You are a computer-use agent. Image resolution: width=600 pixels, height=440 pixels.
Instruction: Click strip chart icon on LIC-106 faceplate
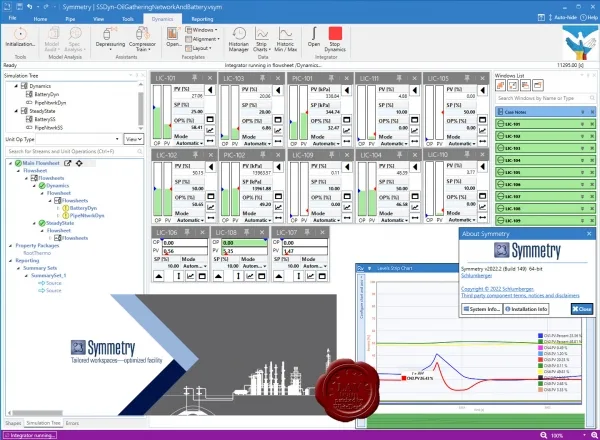(x=190, y=276)
